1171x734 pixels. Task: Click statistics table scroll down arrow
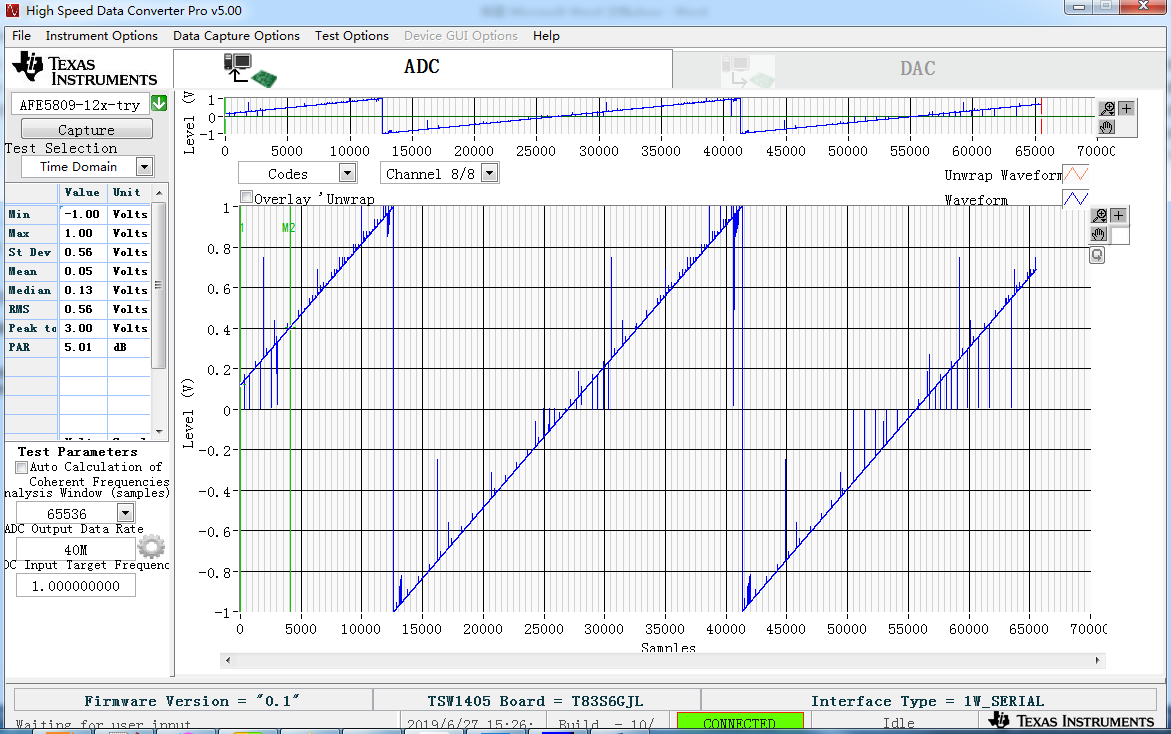coord(158,431)
